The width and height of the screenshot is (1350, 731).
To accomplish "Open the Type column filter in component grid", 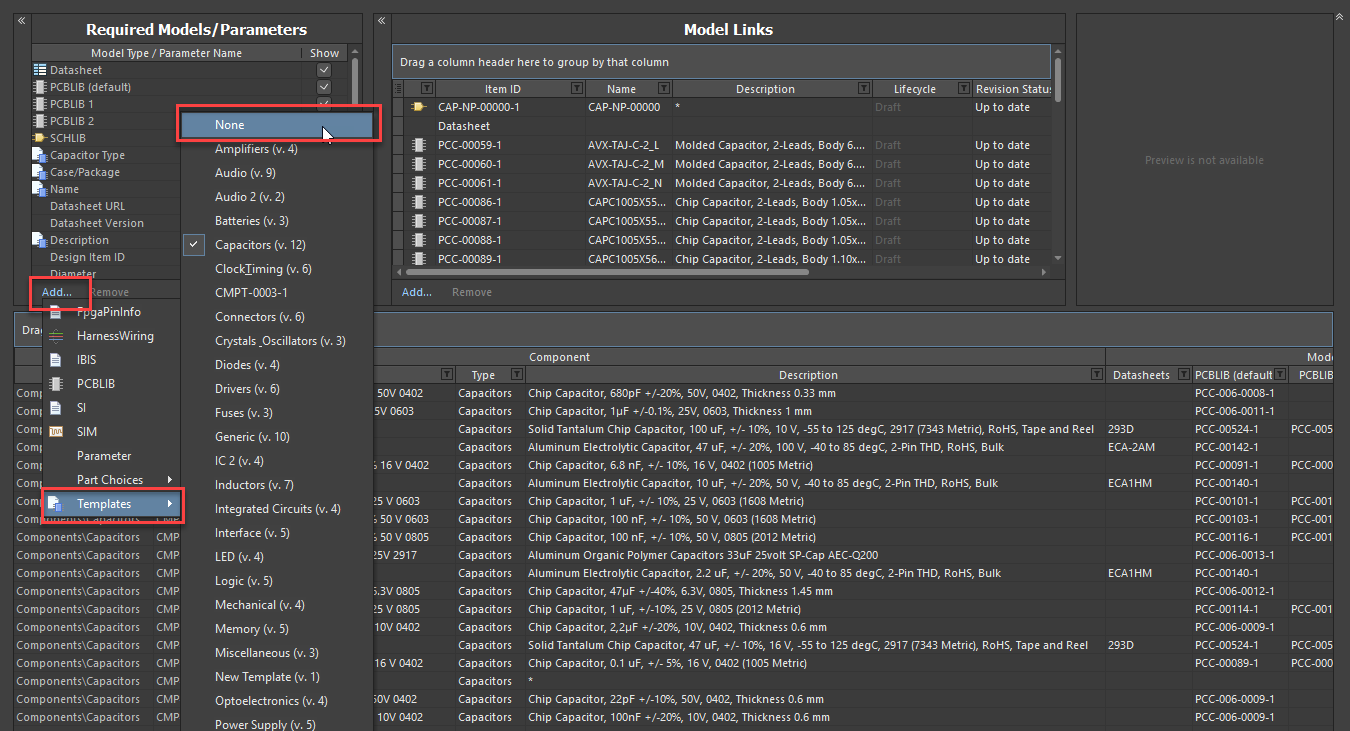I will click(516, 375).
